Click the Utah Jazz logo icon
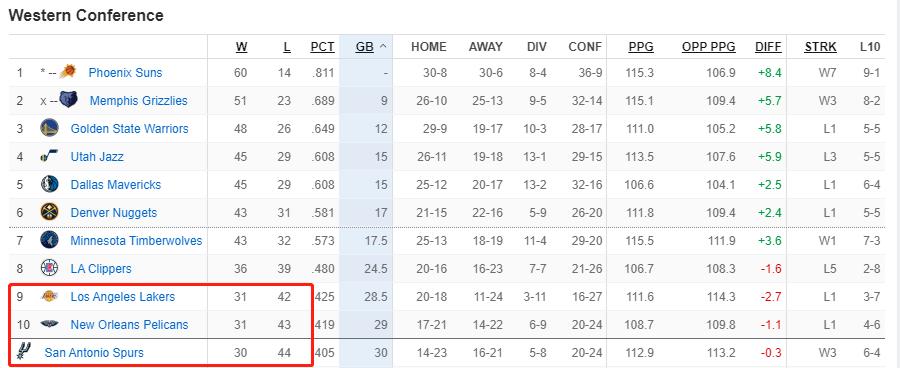The height and width of the screenshot is (368, 900). point(49,156)
